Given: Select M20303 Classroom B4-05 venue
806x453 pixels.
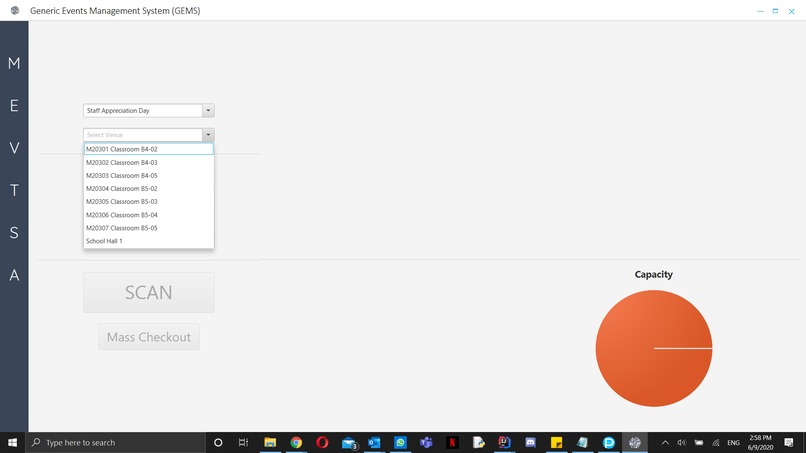Looking at the screenshot, I should click(x=149, y=175).
